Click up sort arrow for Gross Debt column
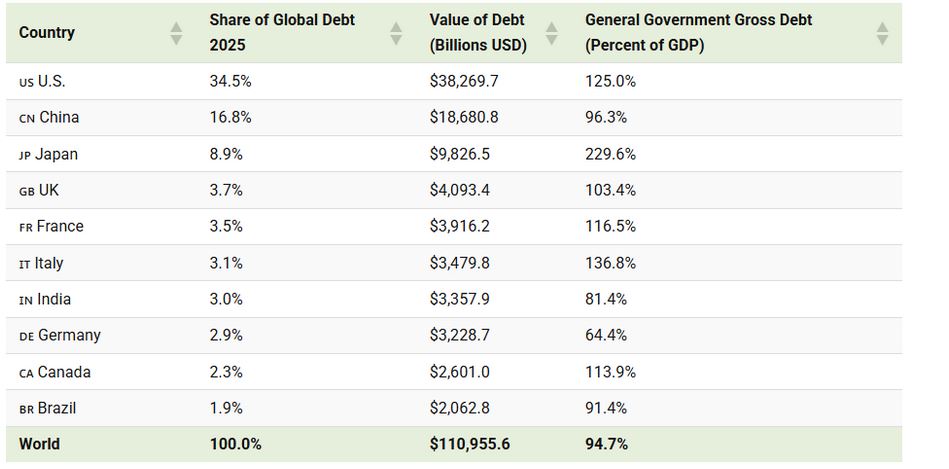 (882, 26)
